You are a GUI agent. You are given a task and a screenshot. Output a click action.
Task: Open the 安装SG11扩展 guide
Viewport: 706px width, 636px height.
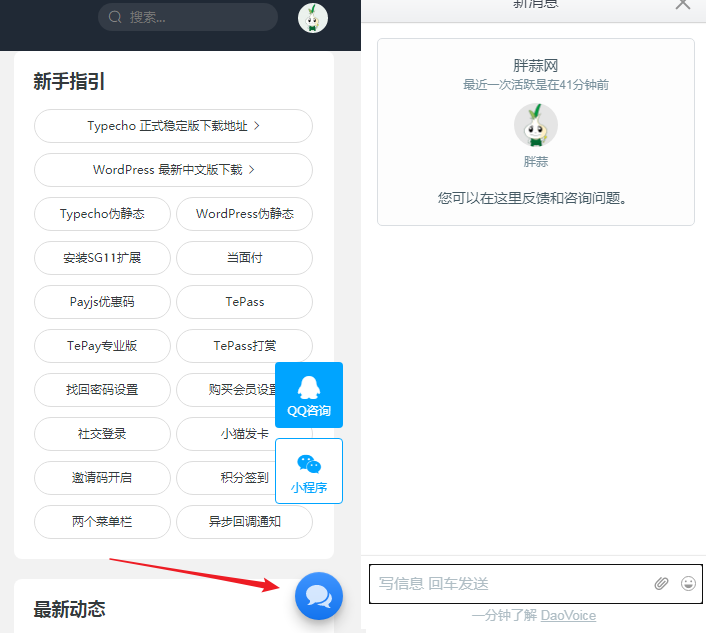point(102,258)
